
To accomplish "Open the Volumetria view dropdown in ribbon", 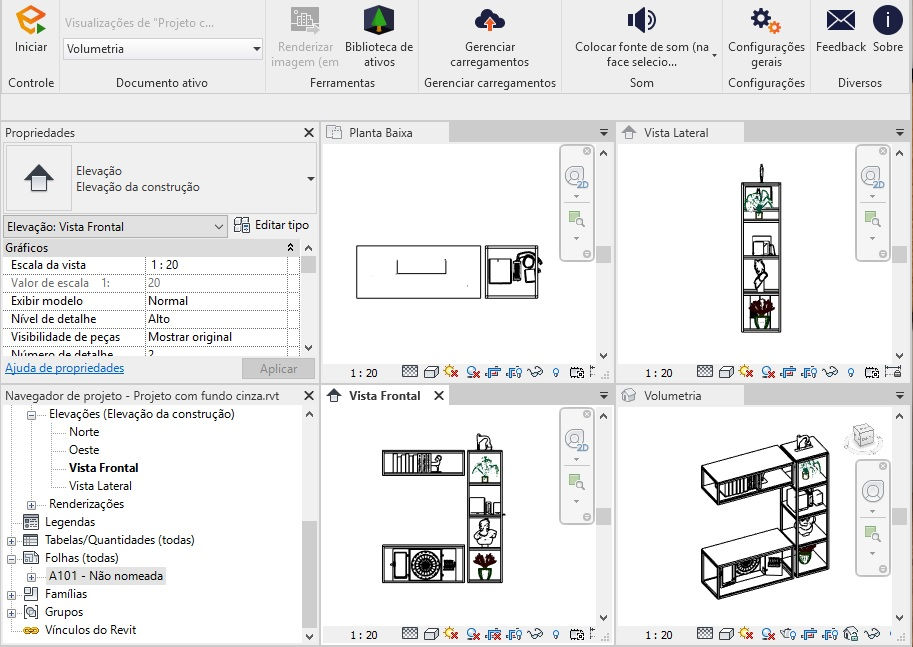I will pos(162,49).
